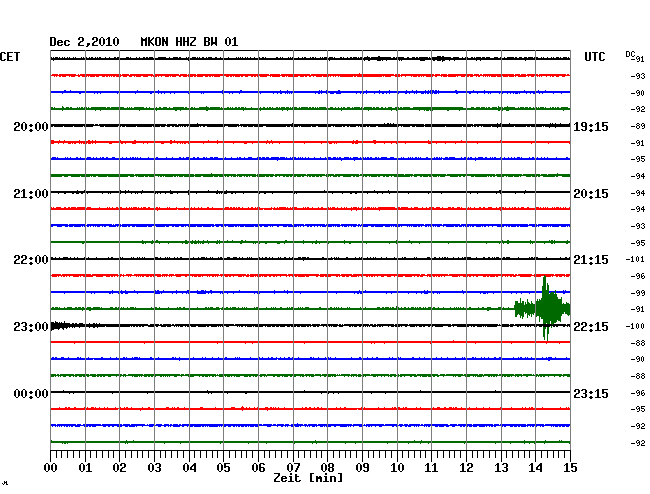Select the 22:00 CET time label
Image resolution: width=650 pixels, height=494 pixels.
(31, 260)
